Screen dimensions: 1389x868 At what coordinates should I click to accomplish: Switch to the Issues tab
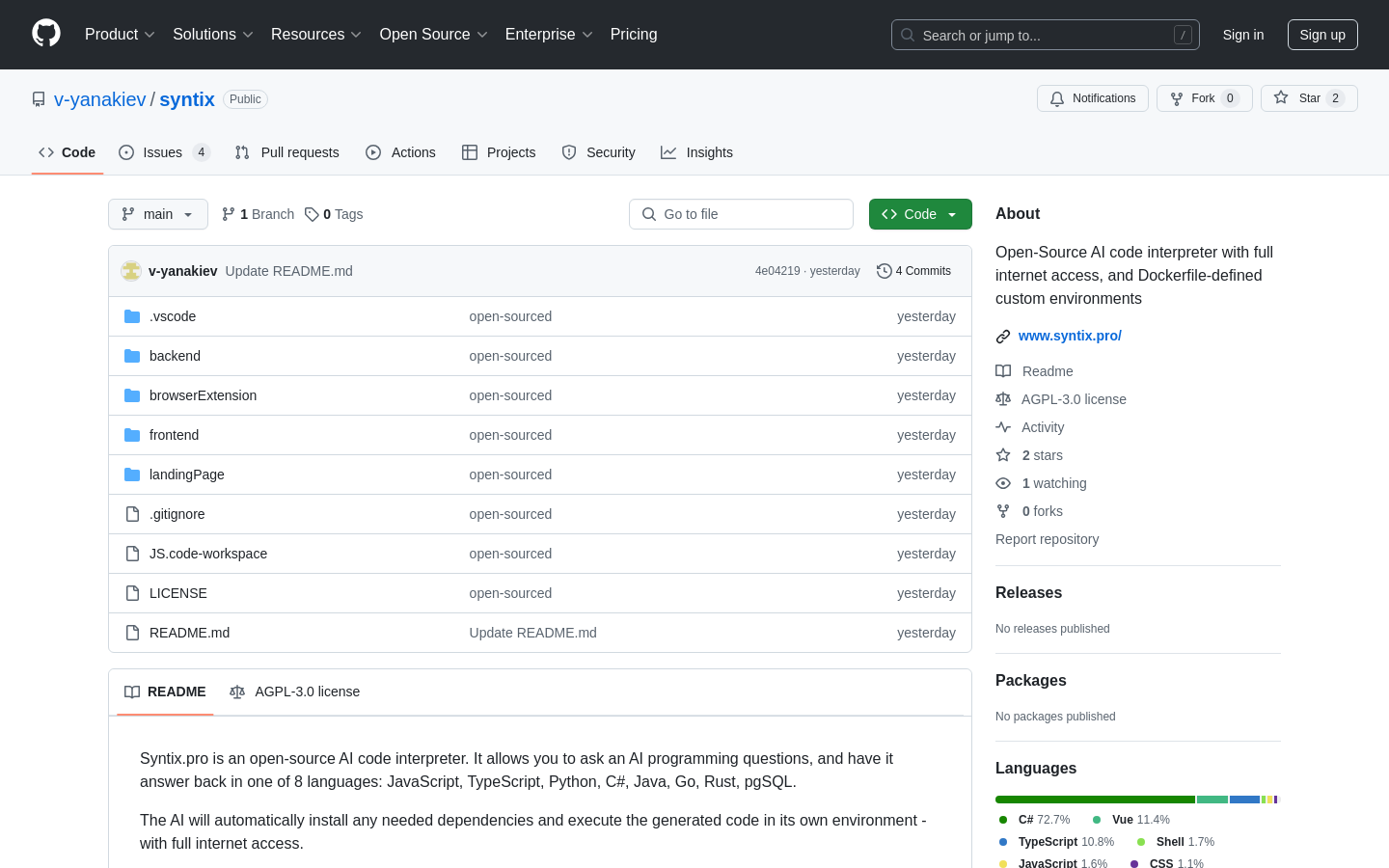164,152
